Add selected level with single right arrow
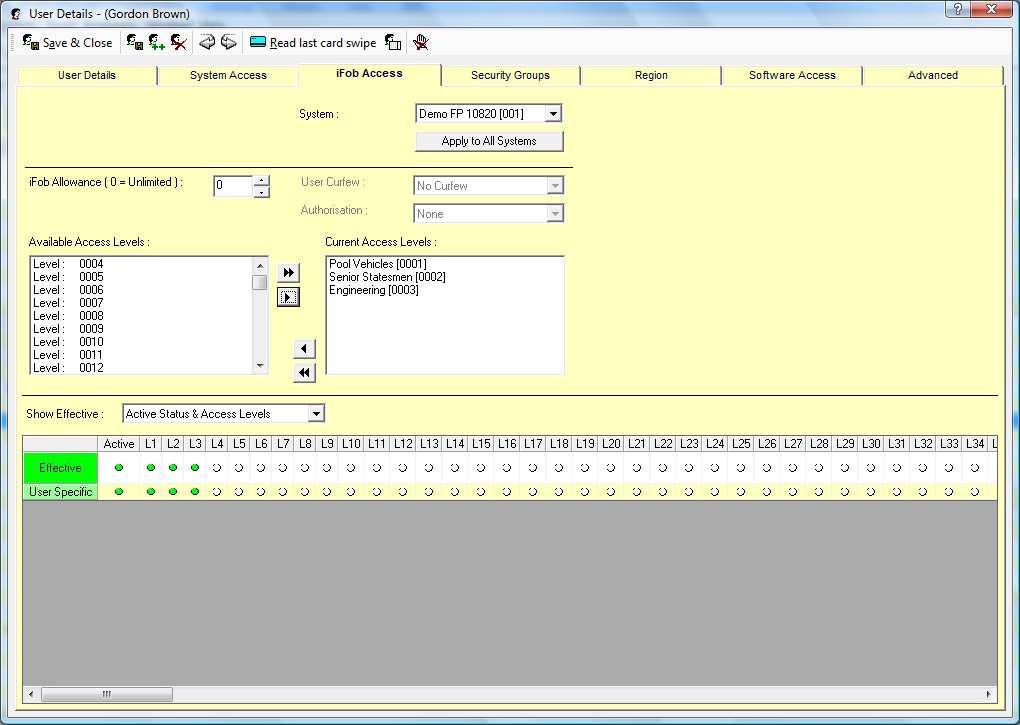Viewport: 1020px width, 725px height. (288, 297)
